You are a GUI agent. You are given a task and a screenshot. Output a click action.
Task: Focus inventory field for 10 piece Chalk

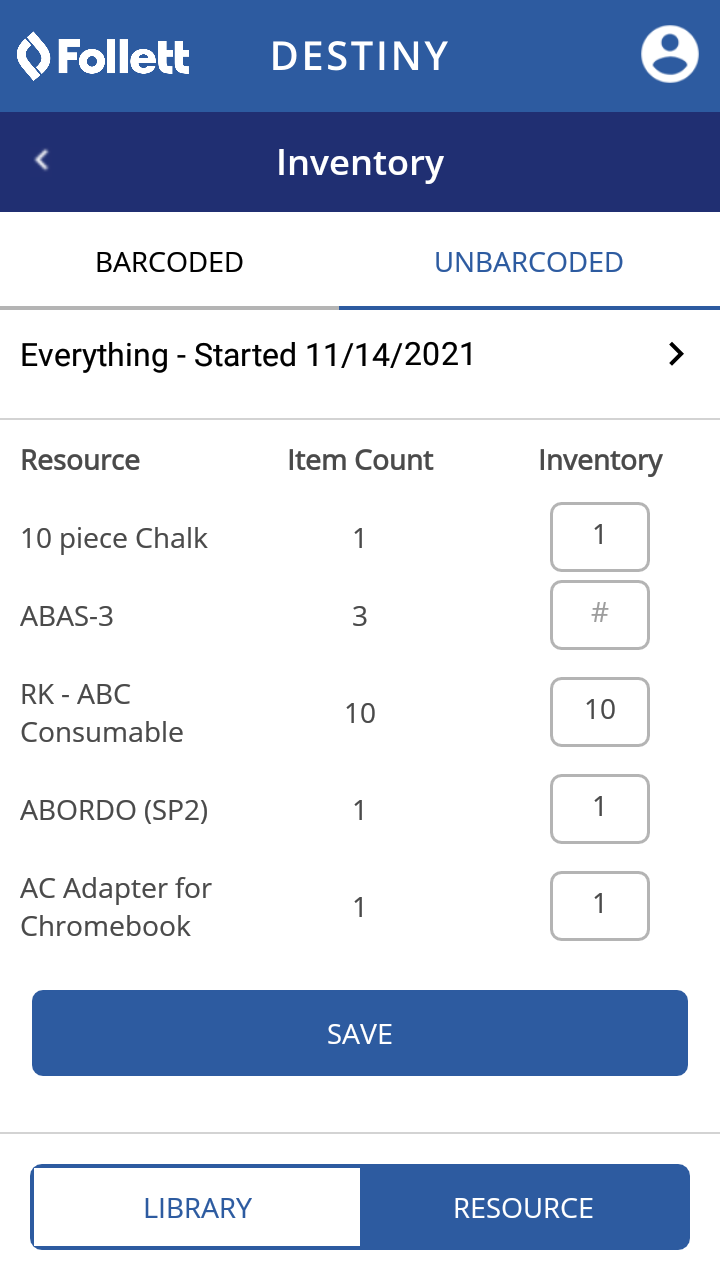click(599, 536)
